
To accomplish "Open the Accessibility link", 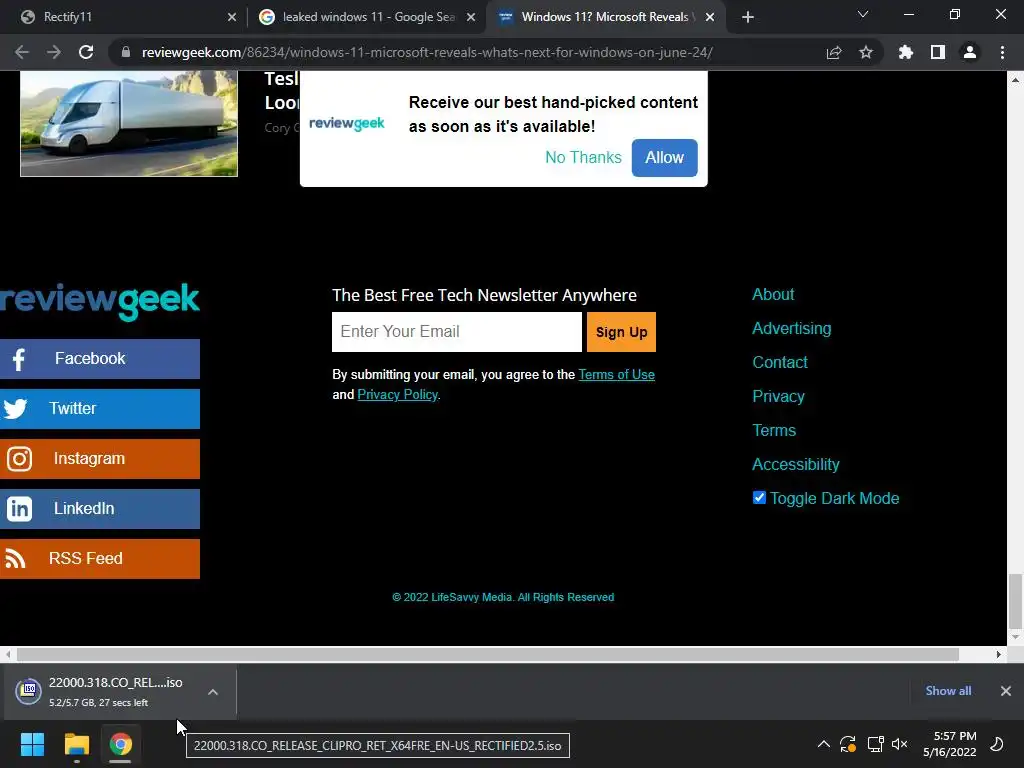I will click(x=795, y=464).
